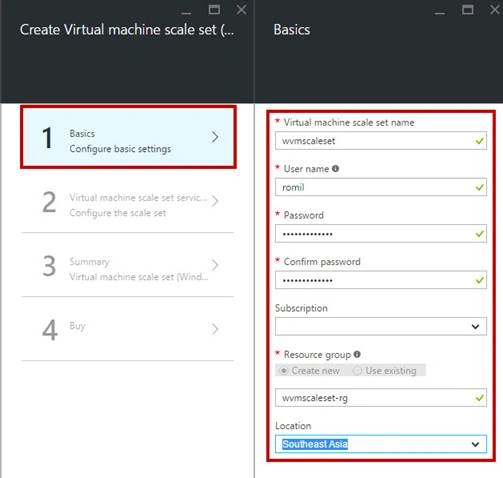This screenshot has height=478, width=503.
Task: Maximize the Basics blade
Action: pyautogui.click(x=468, y=10)
